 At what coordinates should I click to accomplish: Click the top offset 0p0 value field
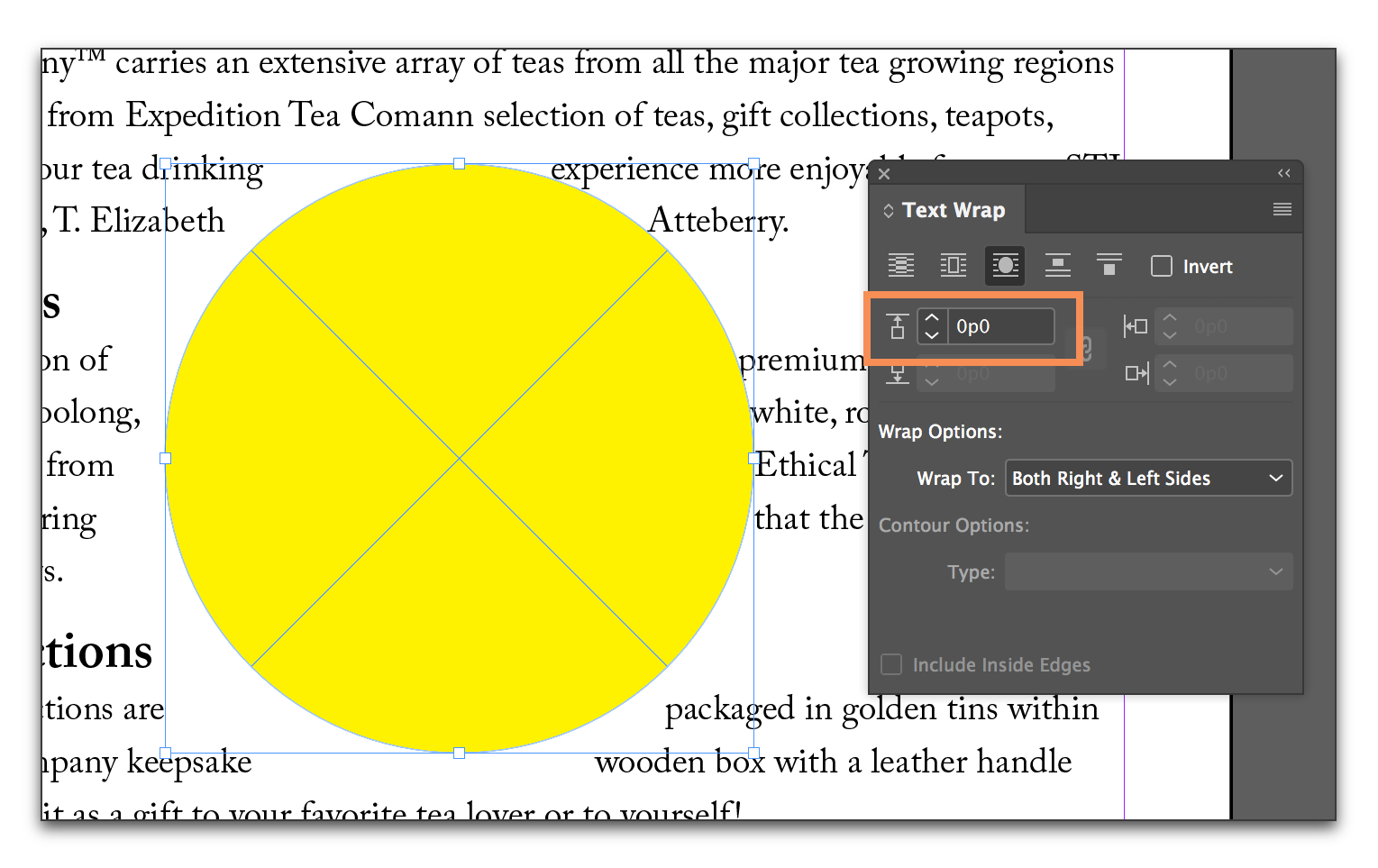pos(1000,326)
